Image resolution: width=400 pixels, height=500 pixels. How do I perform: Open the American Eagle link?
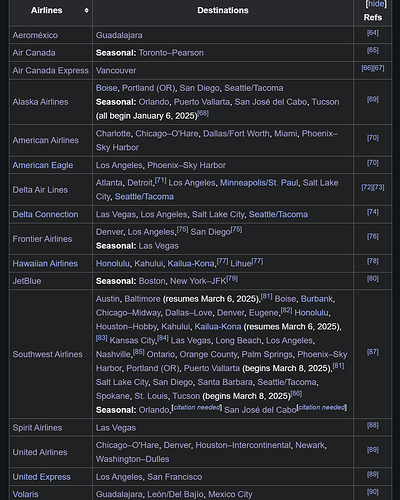(x=43, y=165)
